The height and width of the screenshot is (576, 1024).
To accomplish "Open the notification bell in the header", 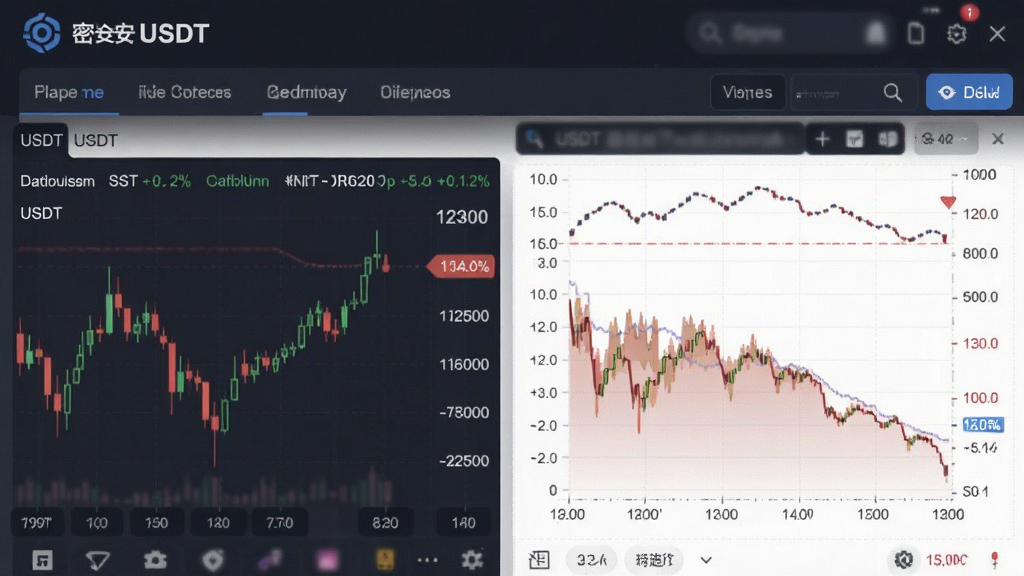I will click(x=876, y=33).
